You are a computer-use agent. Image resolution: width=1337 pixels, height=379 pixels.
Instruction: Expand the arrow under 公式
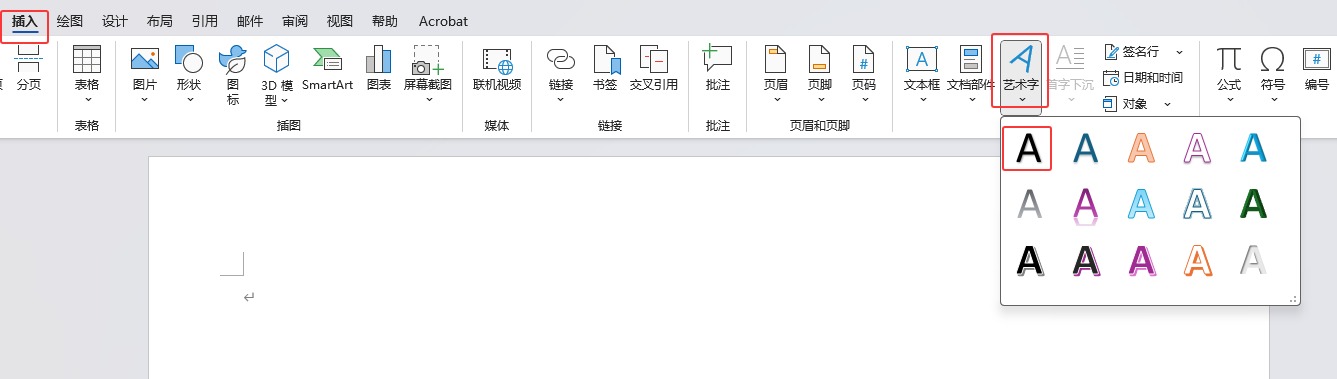(x=1229, y=99)
